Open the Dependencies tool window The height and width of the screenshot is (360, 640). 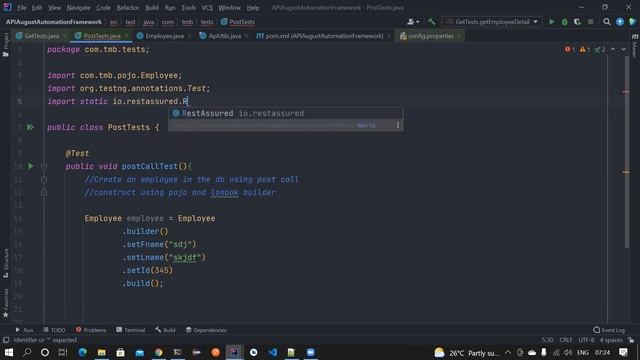coord(206,330)
